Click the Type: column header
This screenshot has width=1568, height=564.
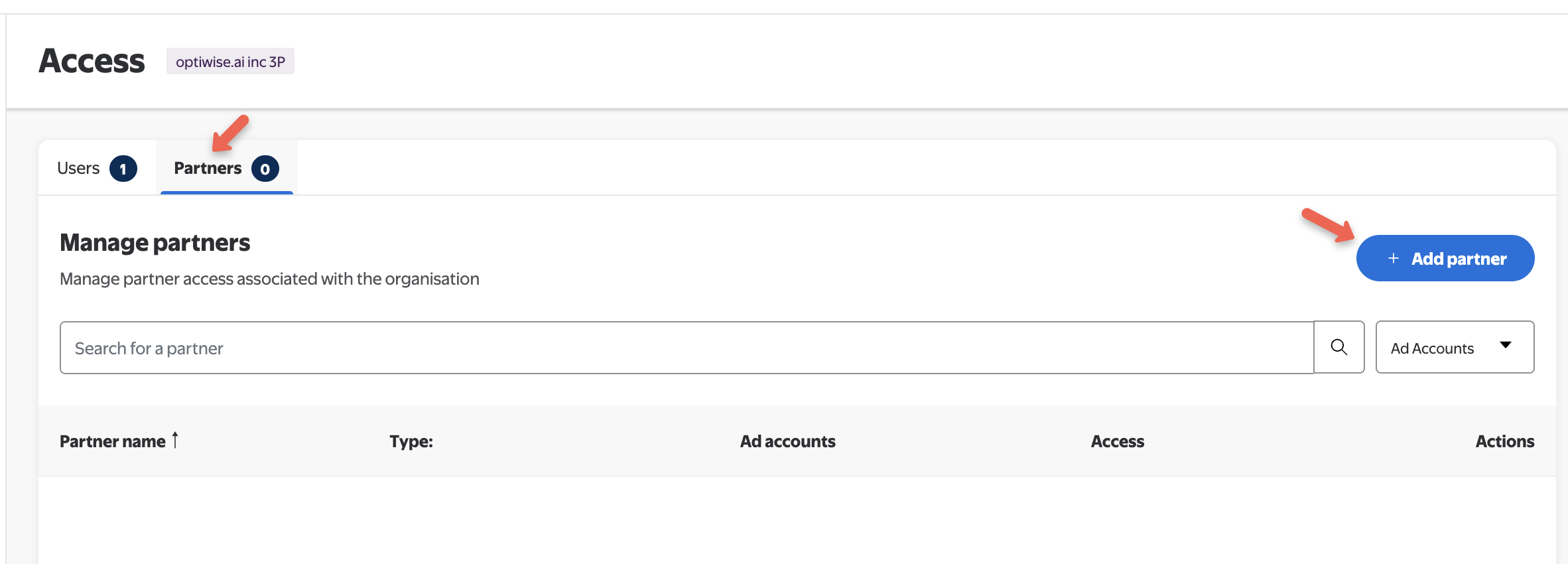click(411, 441)
